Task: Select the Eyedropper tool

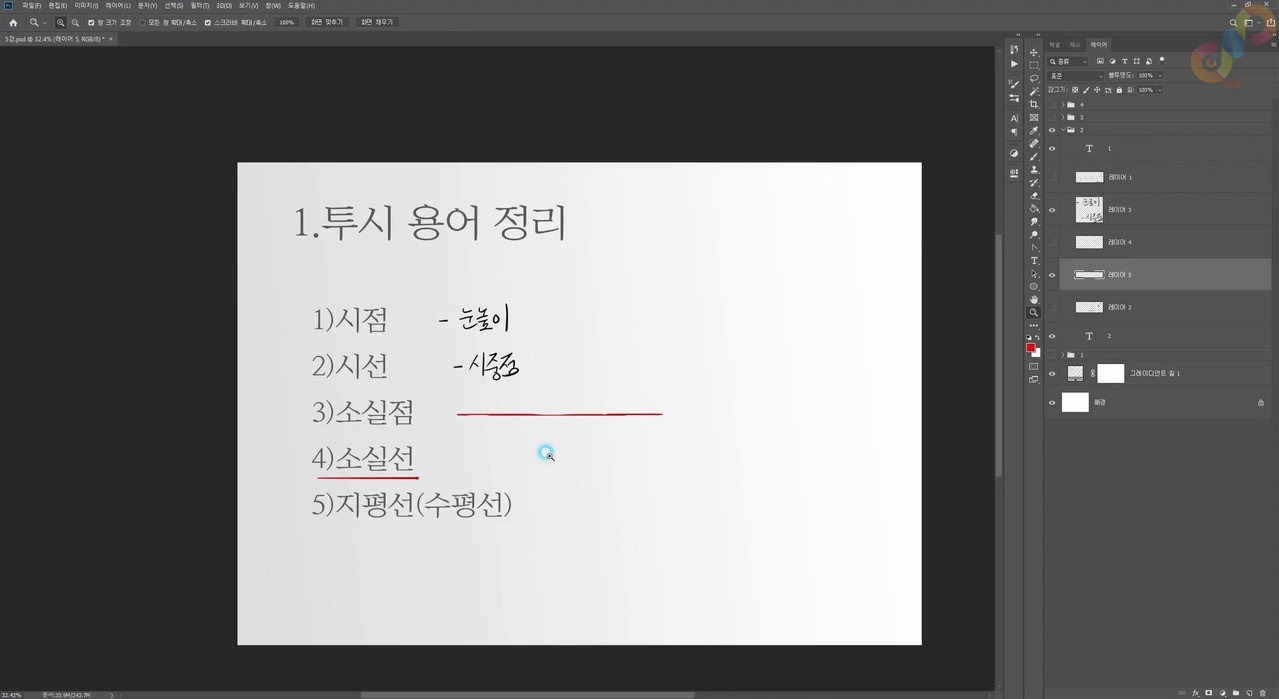Action: tap(1034, 130)
